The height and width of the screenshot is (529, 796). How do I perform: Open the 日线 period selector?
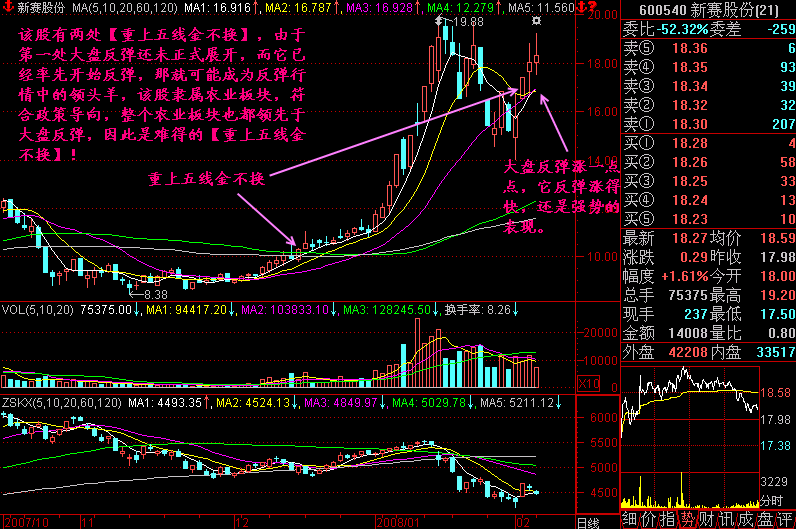click(590, 521)
